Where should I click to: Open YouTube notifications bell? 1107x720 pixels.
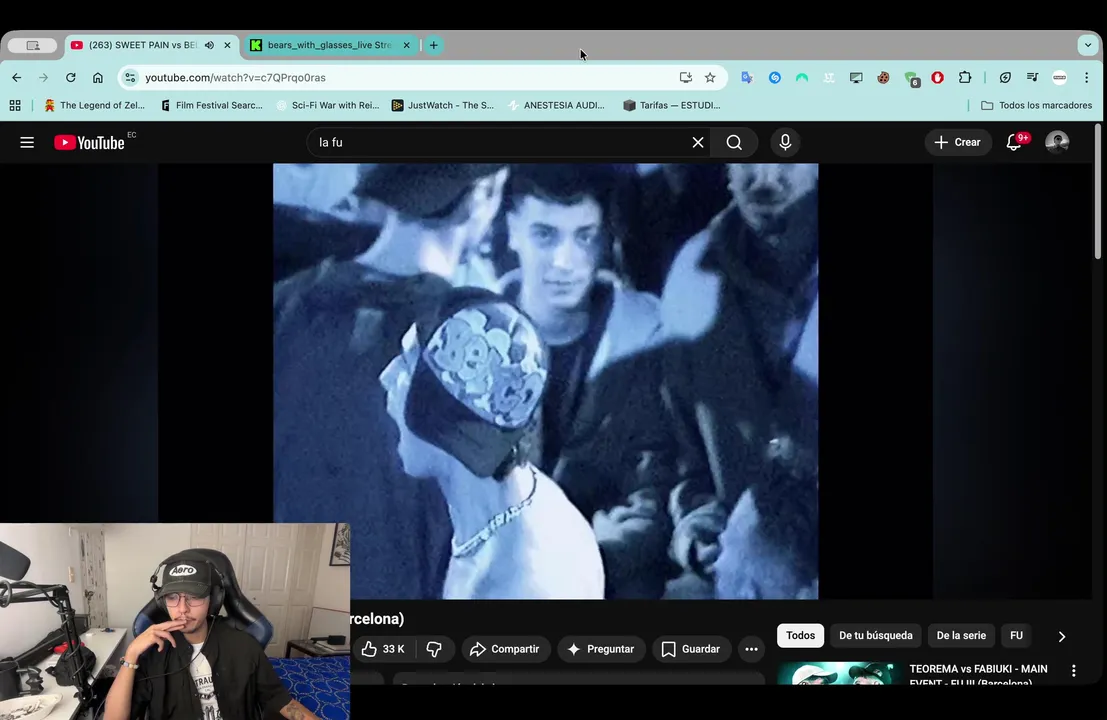[1014, 143]
